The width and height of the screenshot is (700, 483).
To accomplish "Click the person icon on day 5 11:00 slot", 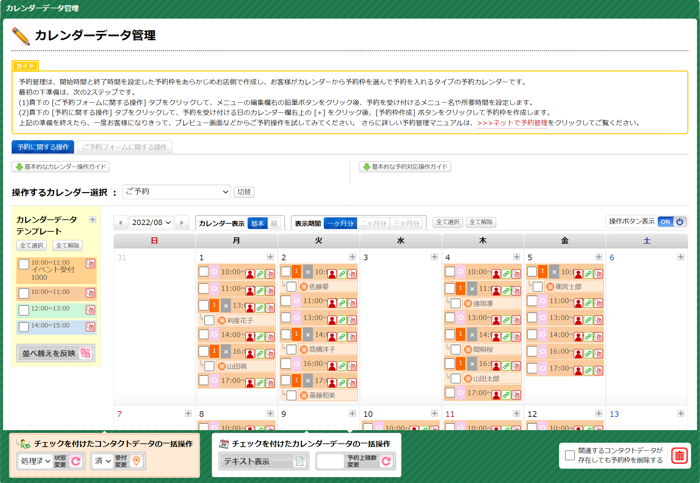I will [578, 303].
